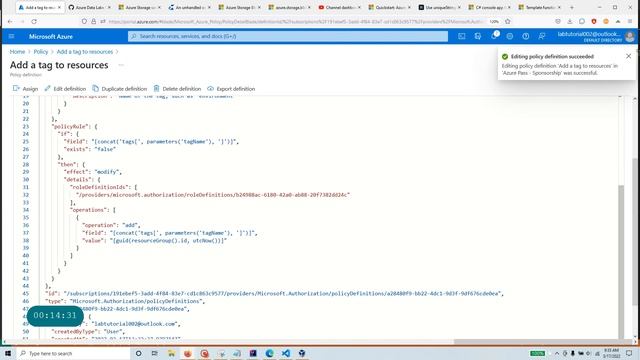Open Microsoft Edge from the taskbar
Screen dimensions: 640x360
[269, 353]
